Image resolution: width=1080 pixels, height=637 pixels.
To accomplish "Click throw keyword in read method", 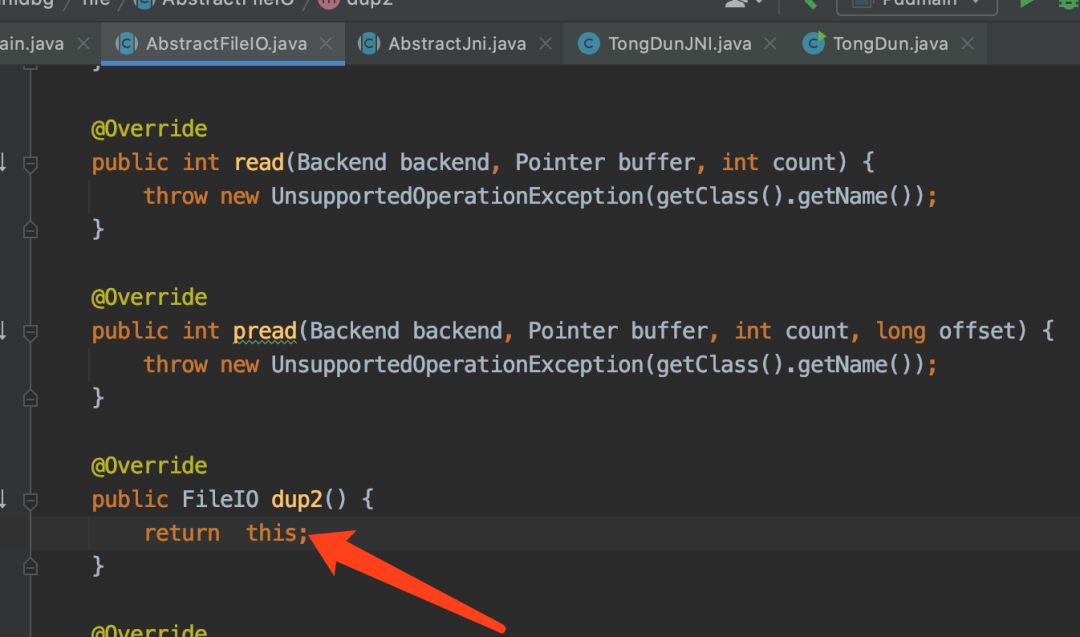I will 176,196.
